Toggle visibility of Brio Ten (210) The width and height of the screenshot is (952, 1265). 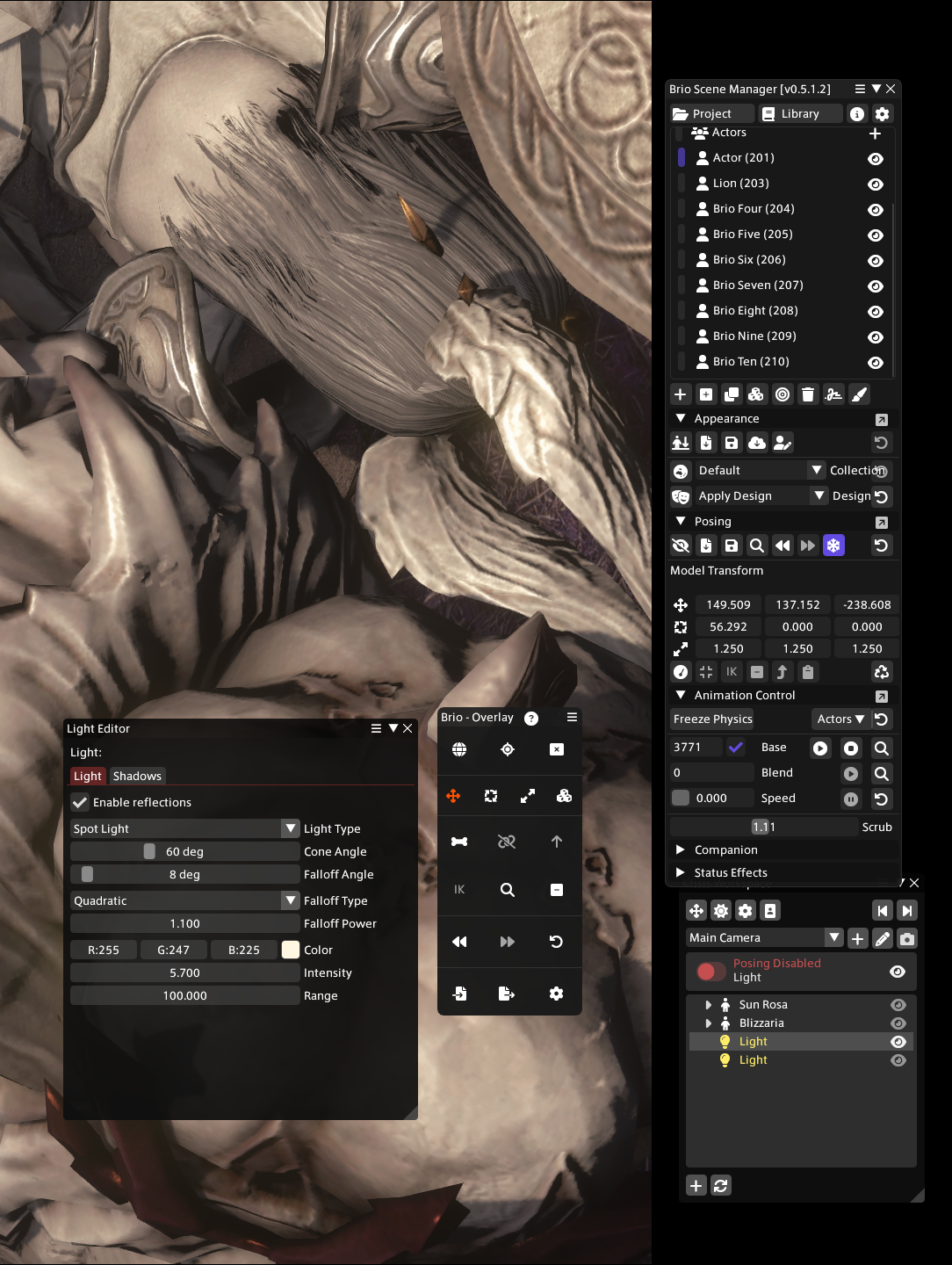click(x=876, y=363)
